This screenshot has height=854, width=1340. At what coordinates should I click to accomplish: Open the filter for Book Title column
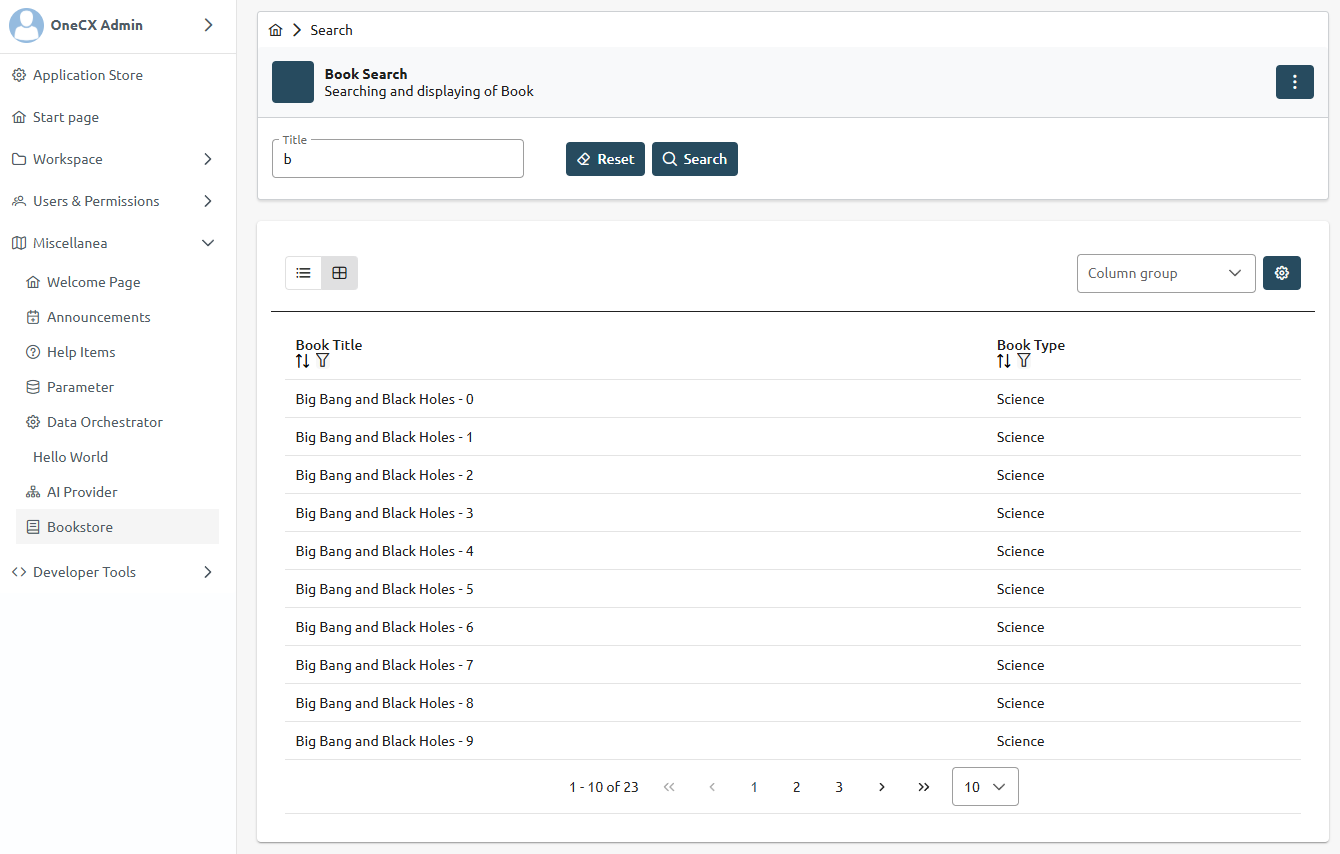click(x=322, y=360)
